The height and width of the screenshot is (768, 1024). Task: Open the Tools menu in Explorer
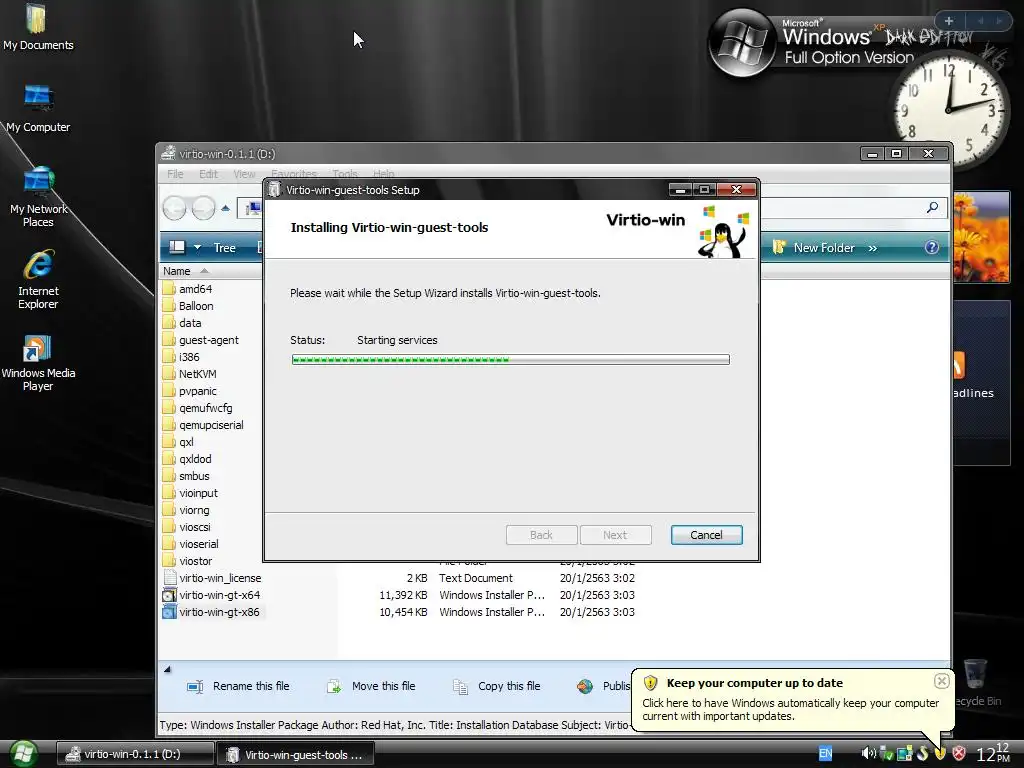tap(345, 174)
